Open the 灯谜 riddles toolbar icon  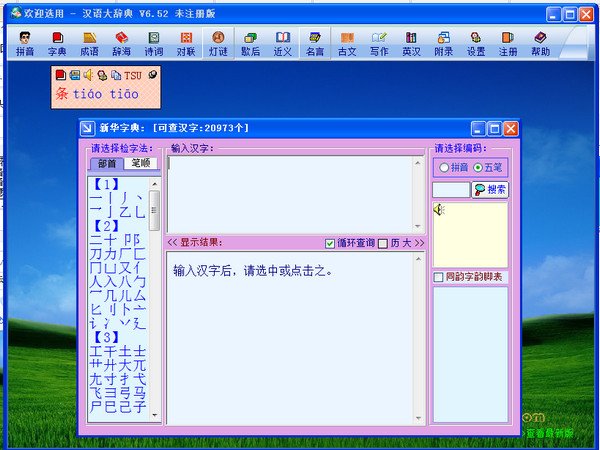pyautogui.click(x=218, y=44)
